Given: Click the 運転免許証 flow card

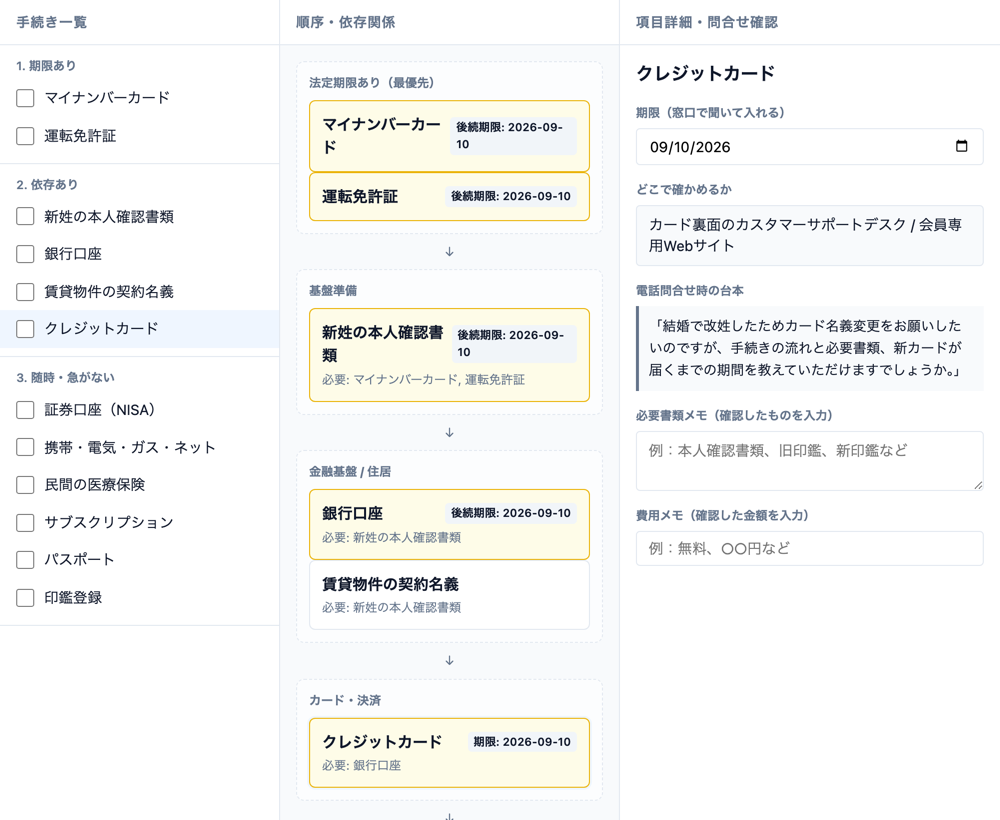Looking at the screenshot, I should pyautogui.click(x=449, y=196).
